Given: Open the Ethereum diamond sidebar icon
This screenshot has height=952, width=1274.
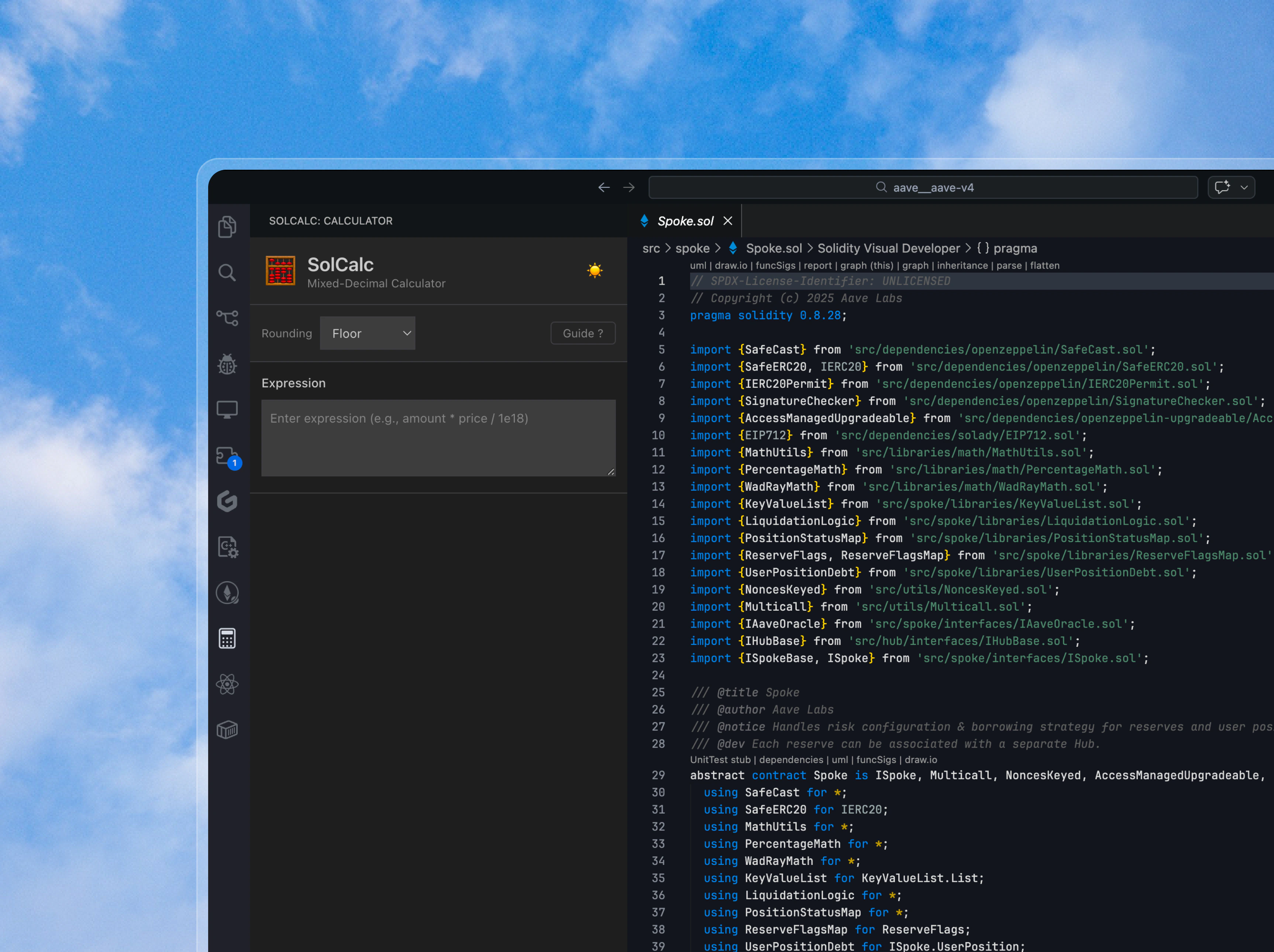Looking at the screenshot, I should (x=227, y=593).
